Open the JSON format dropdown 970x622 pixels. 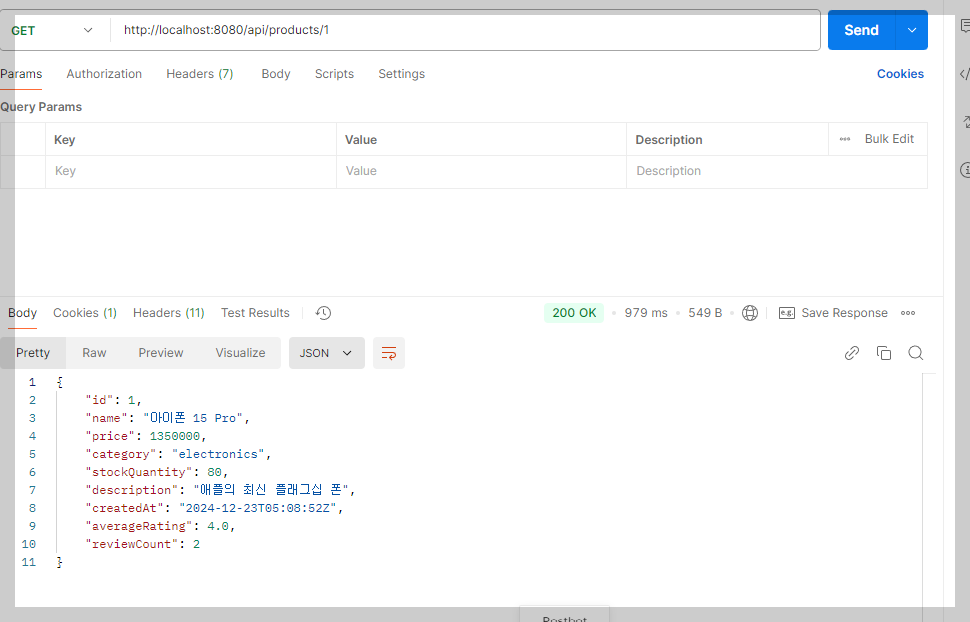pyautogui.click(x=327, y=353)
